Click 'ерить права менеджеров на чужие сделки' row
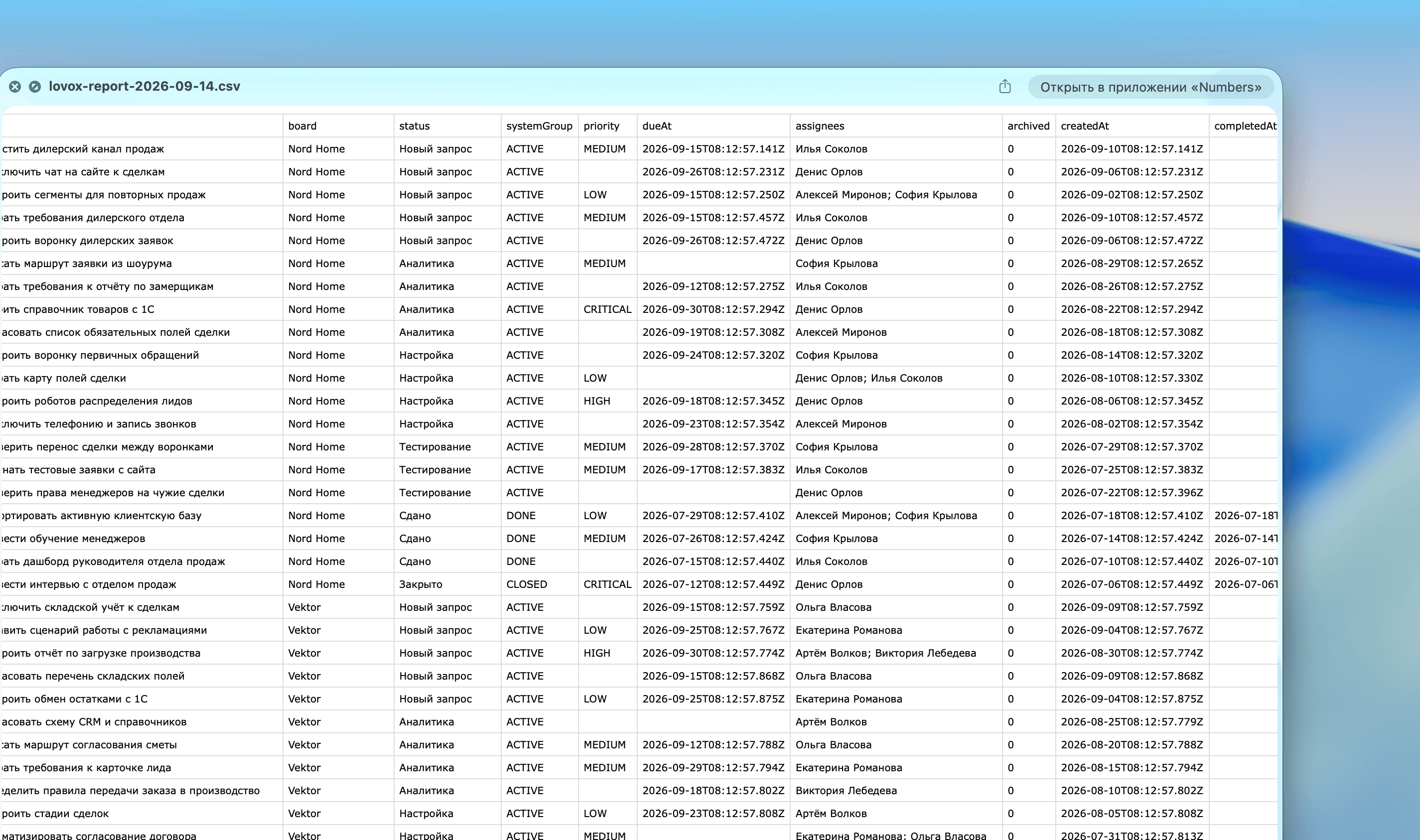This screenshot has width=1420, height=840. (113, 492)
